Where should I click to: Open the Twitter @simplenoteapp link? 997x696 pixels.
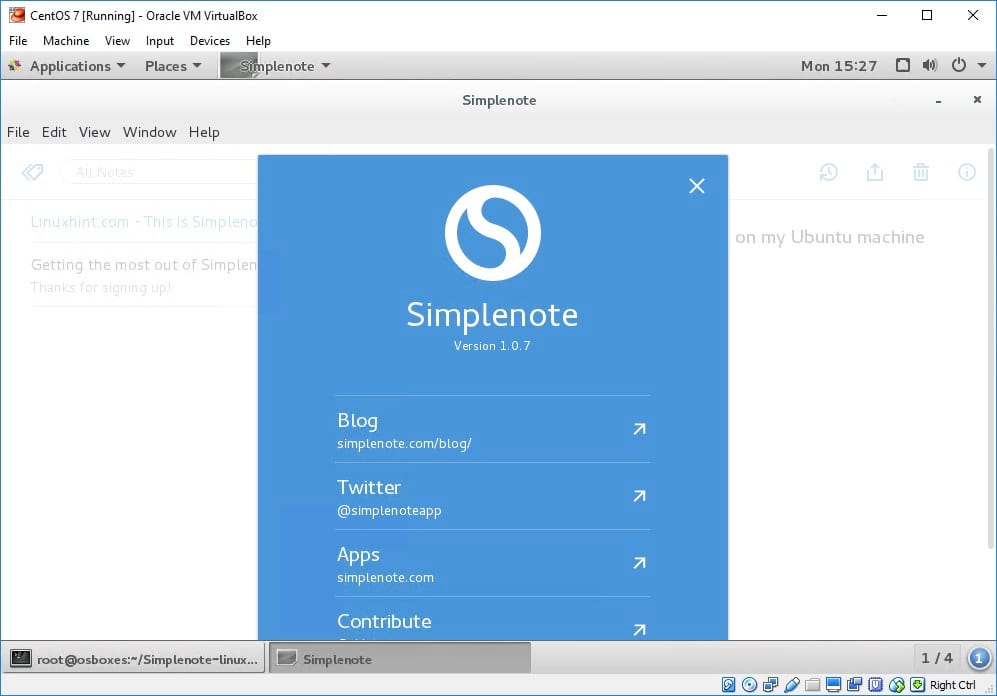coord(493,496)
